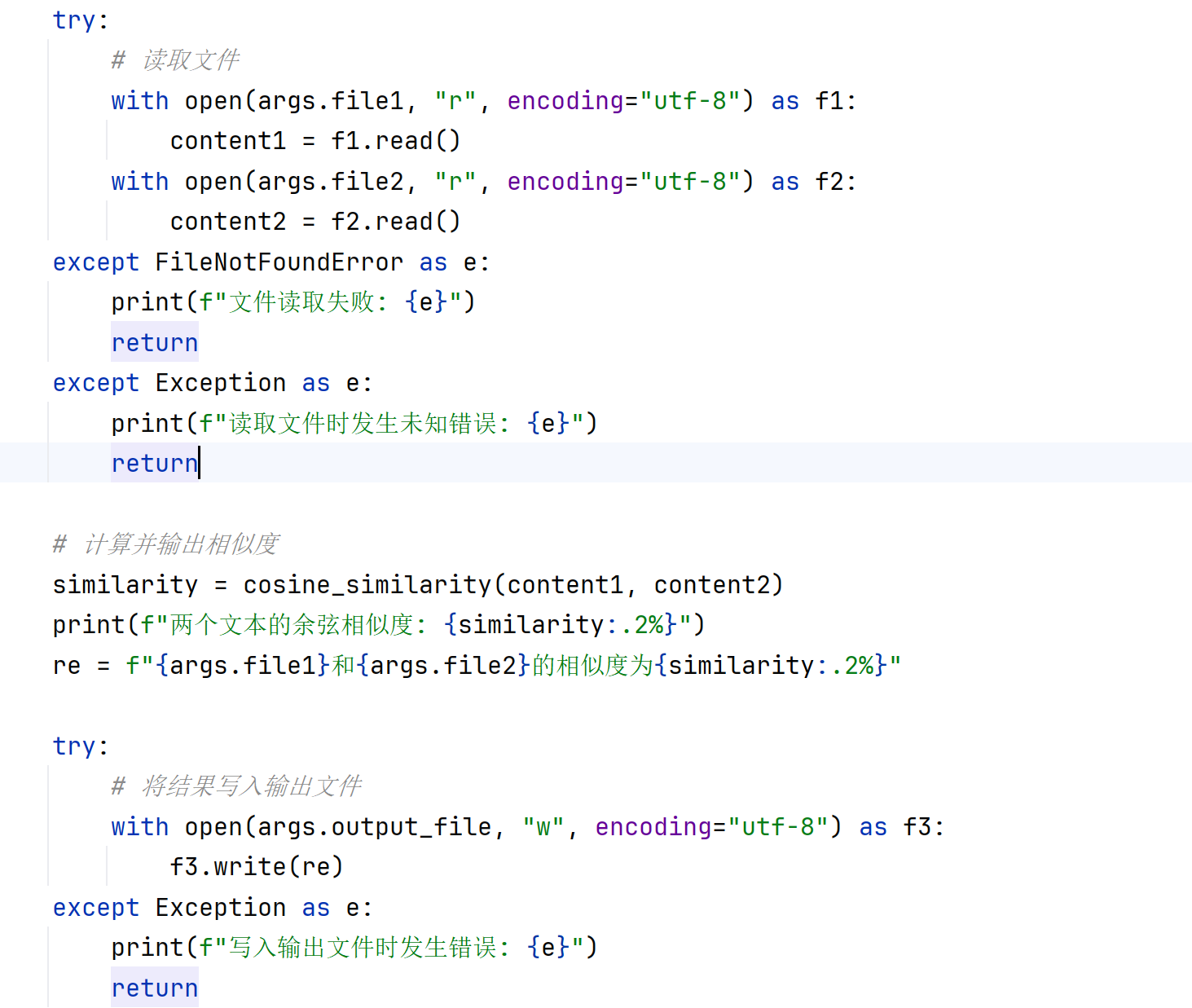Click 'args.output_file' in the open call
1192x1008 pixels.
point(375,827)
